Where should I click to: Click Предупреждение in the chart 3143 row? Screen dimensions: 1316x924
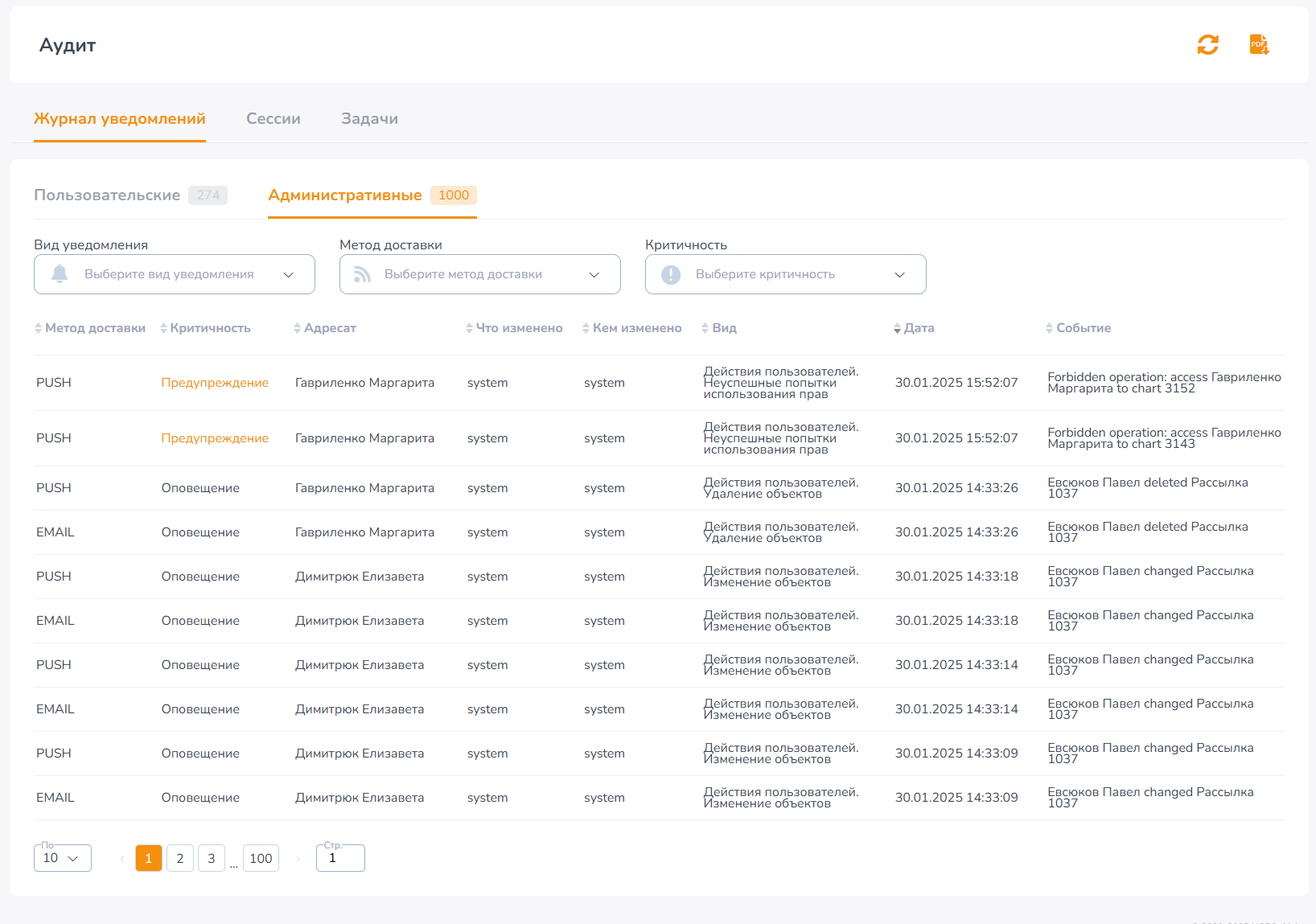click(215, 438)
